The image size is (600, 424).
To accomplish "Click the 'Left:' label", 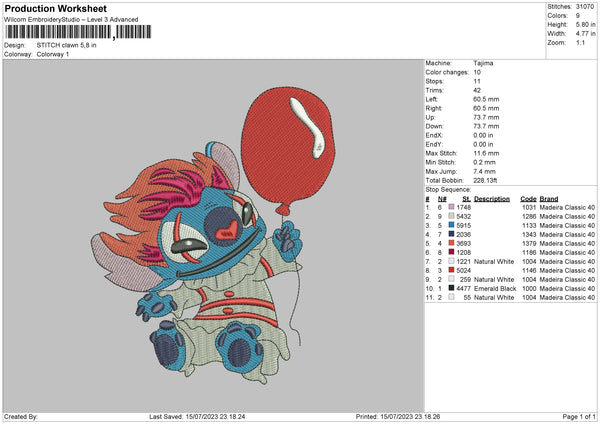I will pos(432,99).
